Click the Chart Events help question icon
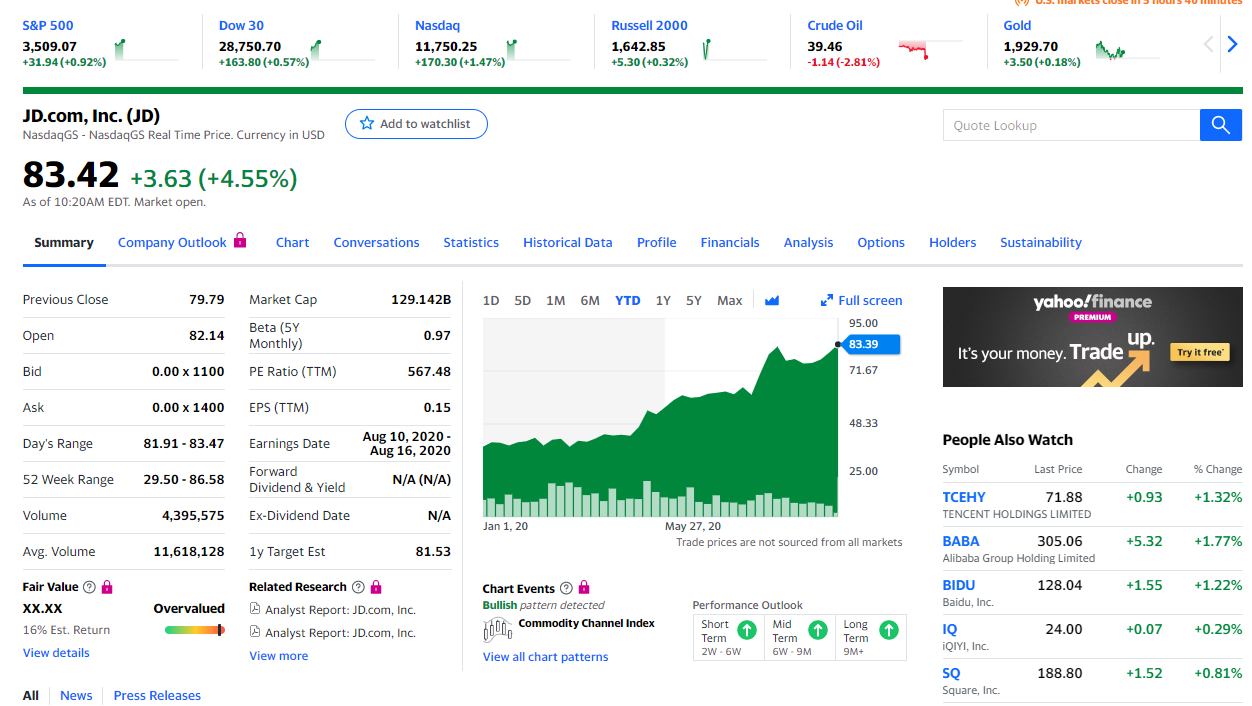This screenshot has width=1252, height=706. click(x=567, y=589)
